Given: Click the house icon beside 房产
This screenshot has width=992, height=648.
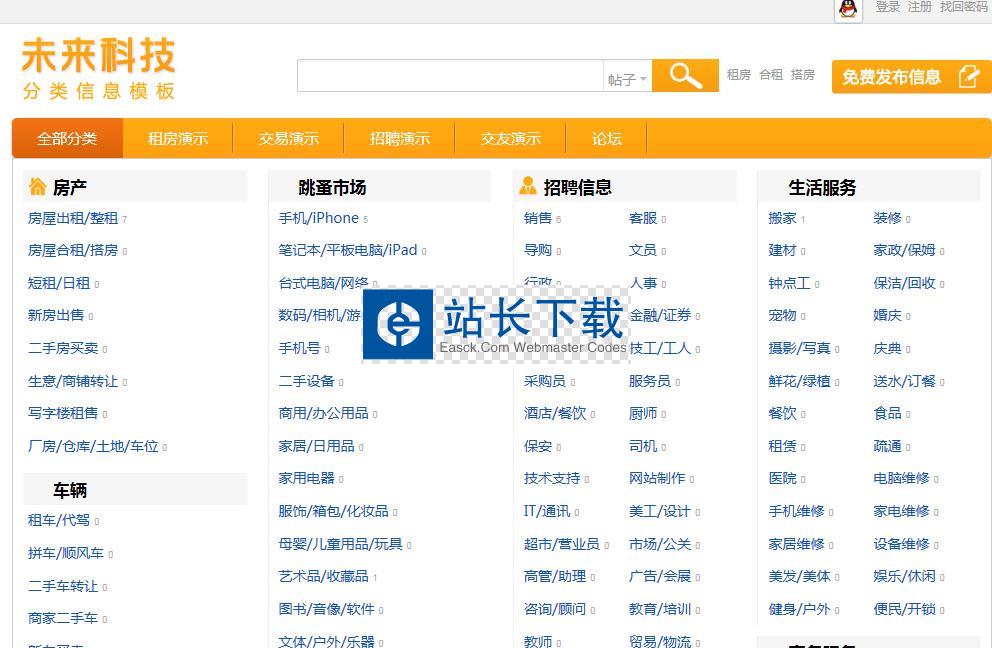Looking at the screenshot, I should pyautogui.click(x=38, y=187).
